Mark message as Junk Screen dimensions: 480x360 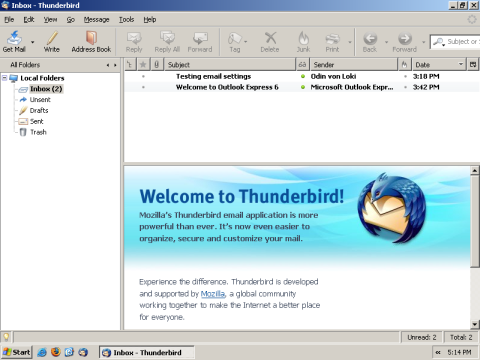pos(303,41)
